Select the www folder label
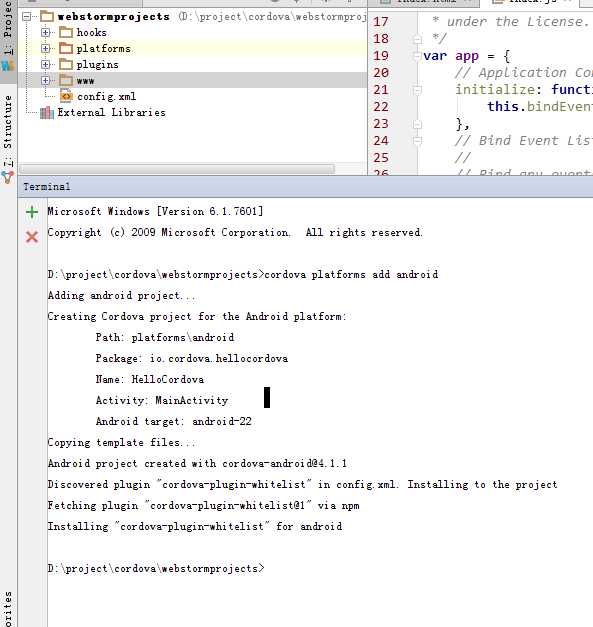The image size is (593, 627). coord(85,81)
